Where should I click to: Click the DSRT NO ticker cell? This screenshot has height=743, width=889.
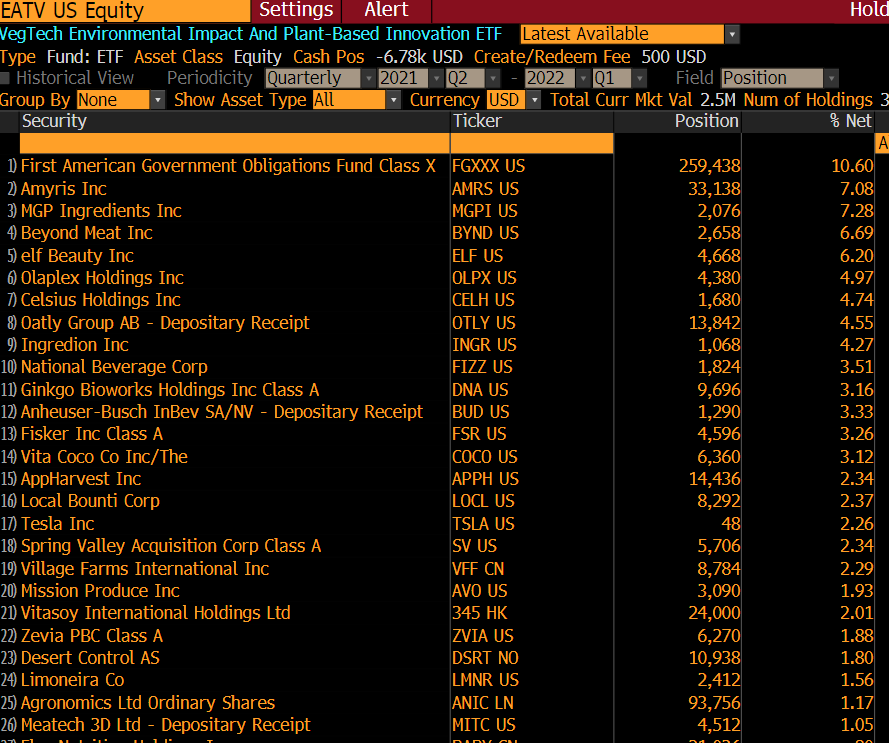tap(485, 657)
